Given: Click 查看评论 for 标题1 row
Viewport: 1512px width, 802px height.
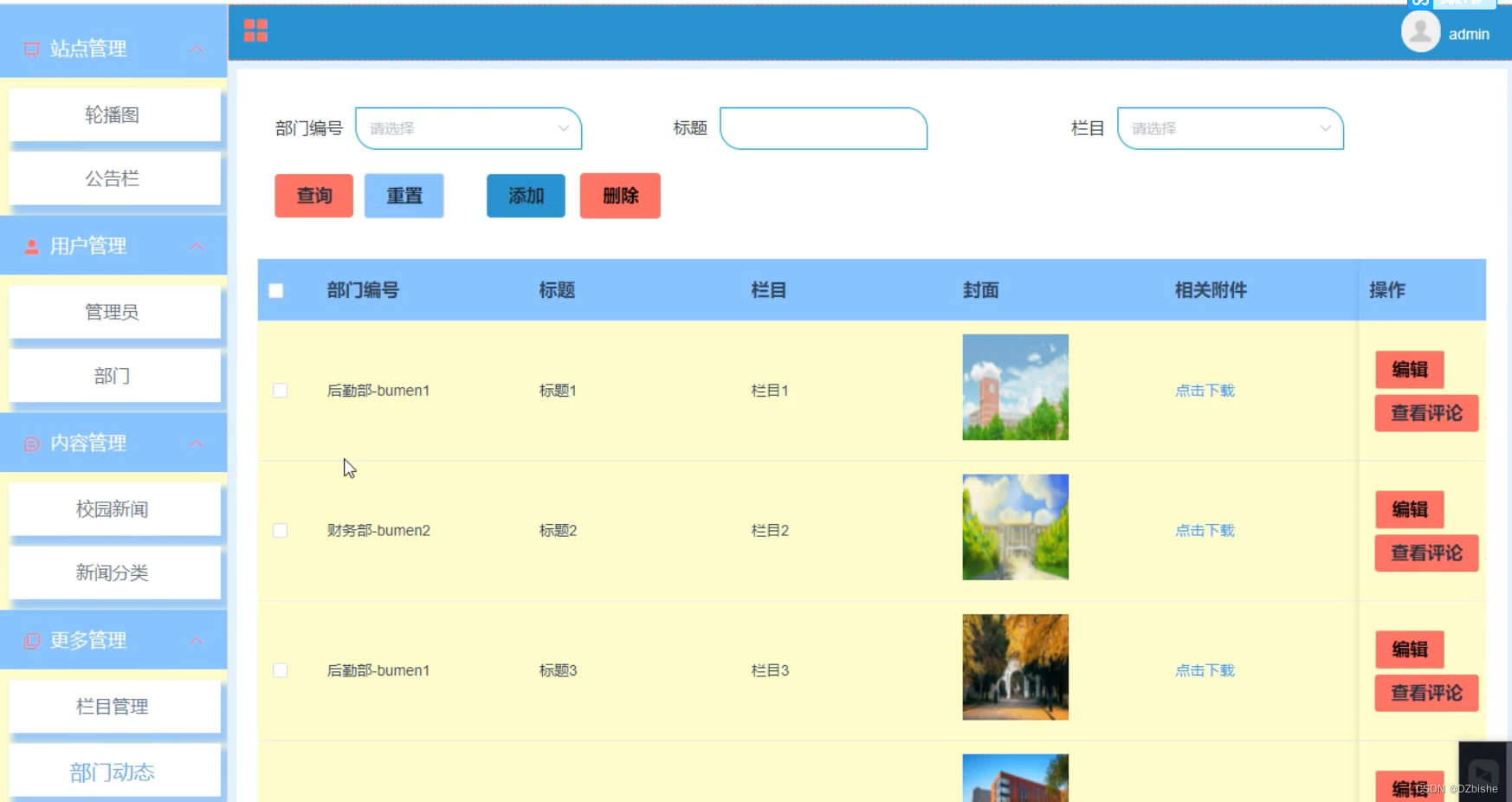Looking at the screenshot, I should [1426, 413].
